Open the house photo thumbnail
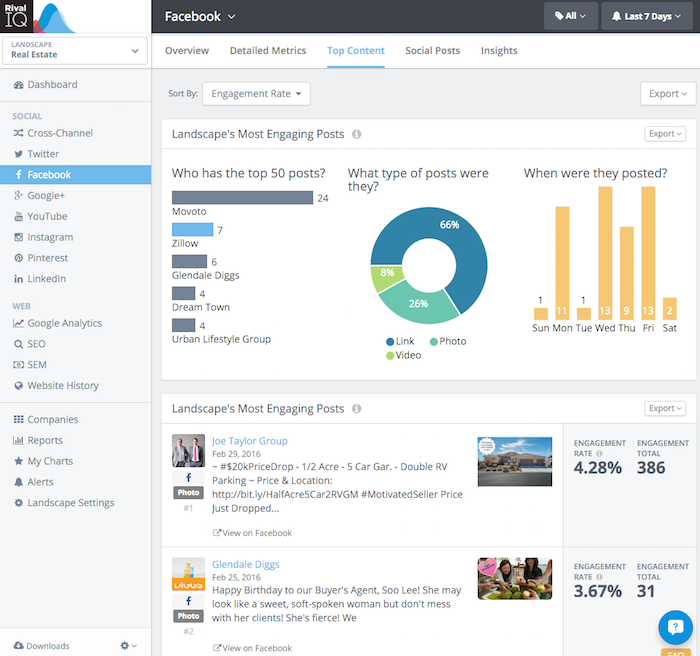 pos(515,462)
